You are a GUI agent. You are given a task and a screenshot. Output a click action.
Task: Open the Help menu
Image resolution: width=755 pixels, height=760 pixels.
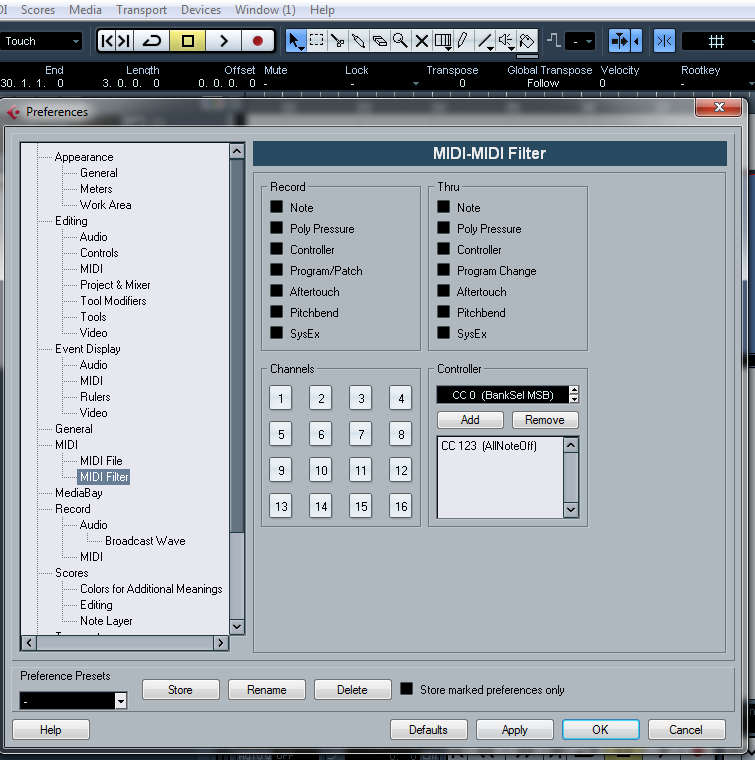pyautogui.click(x=322, y=10)
